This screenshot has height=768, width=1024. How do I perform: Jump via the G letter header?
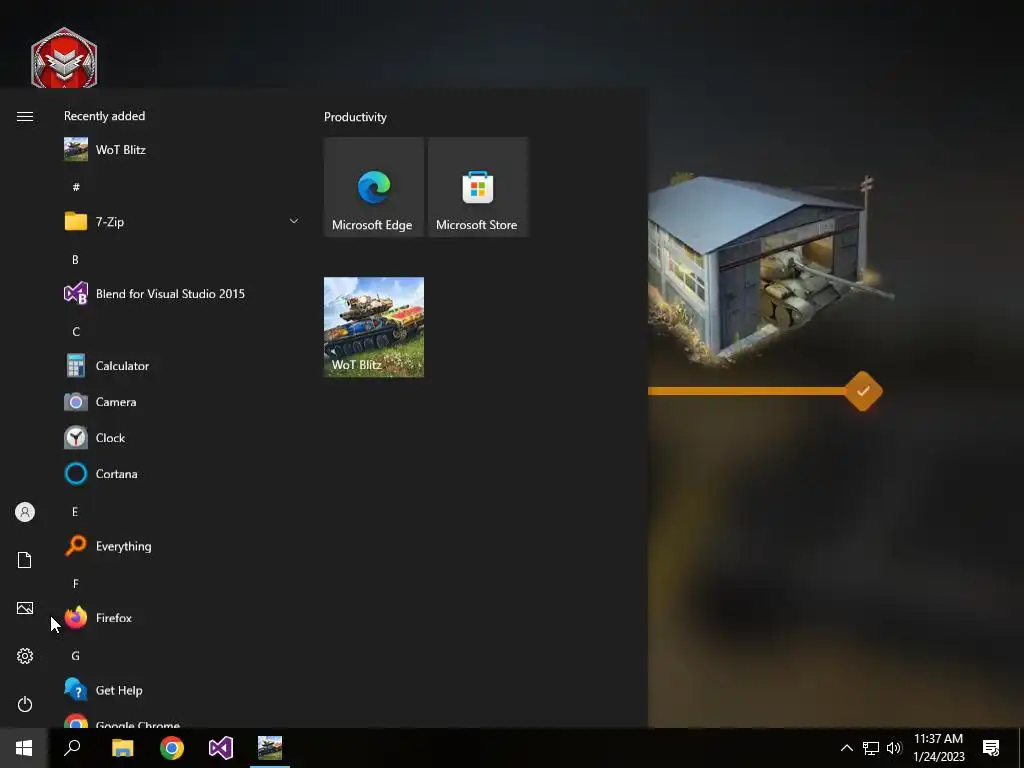(76, 656)
